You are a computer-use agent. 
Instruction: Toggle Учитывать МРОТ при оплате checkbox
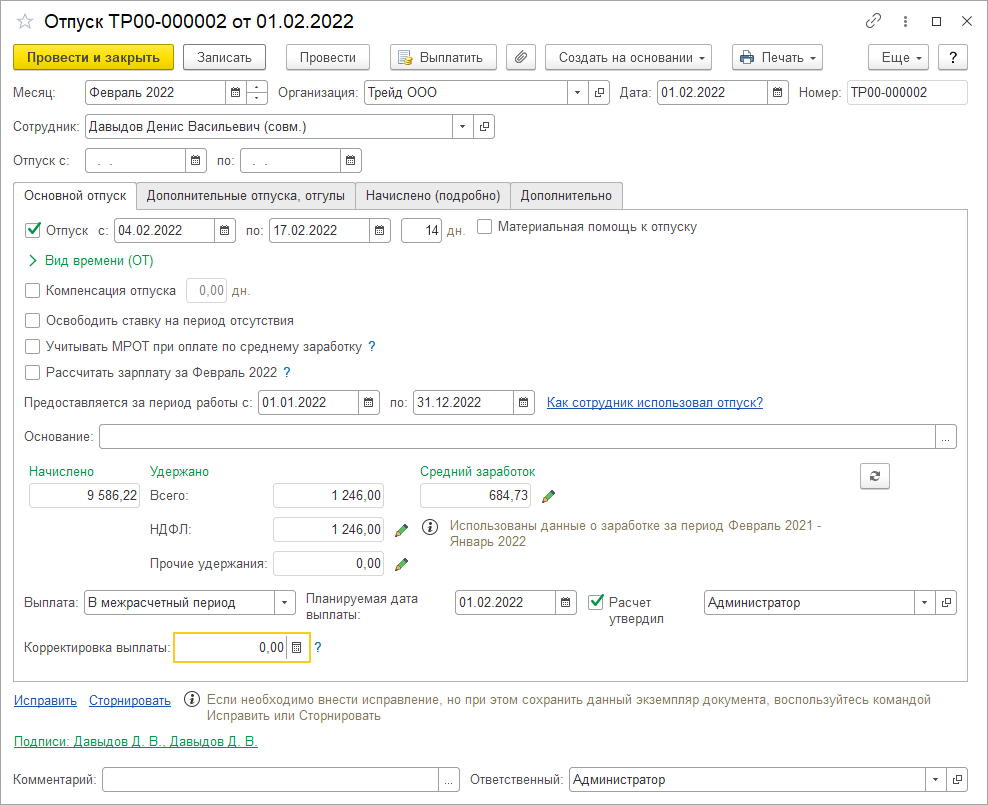(x=32, y=347)
